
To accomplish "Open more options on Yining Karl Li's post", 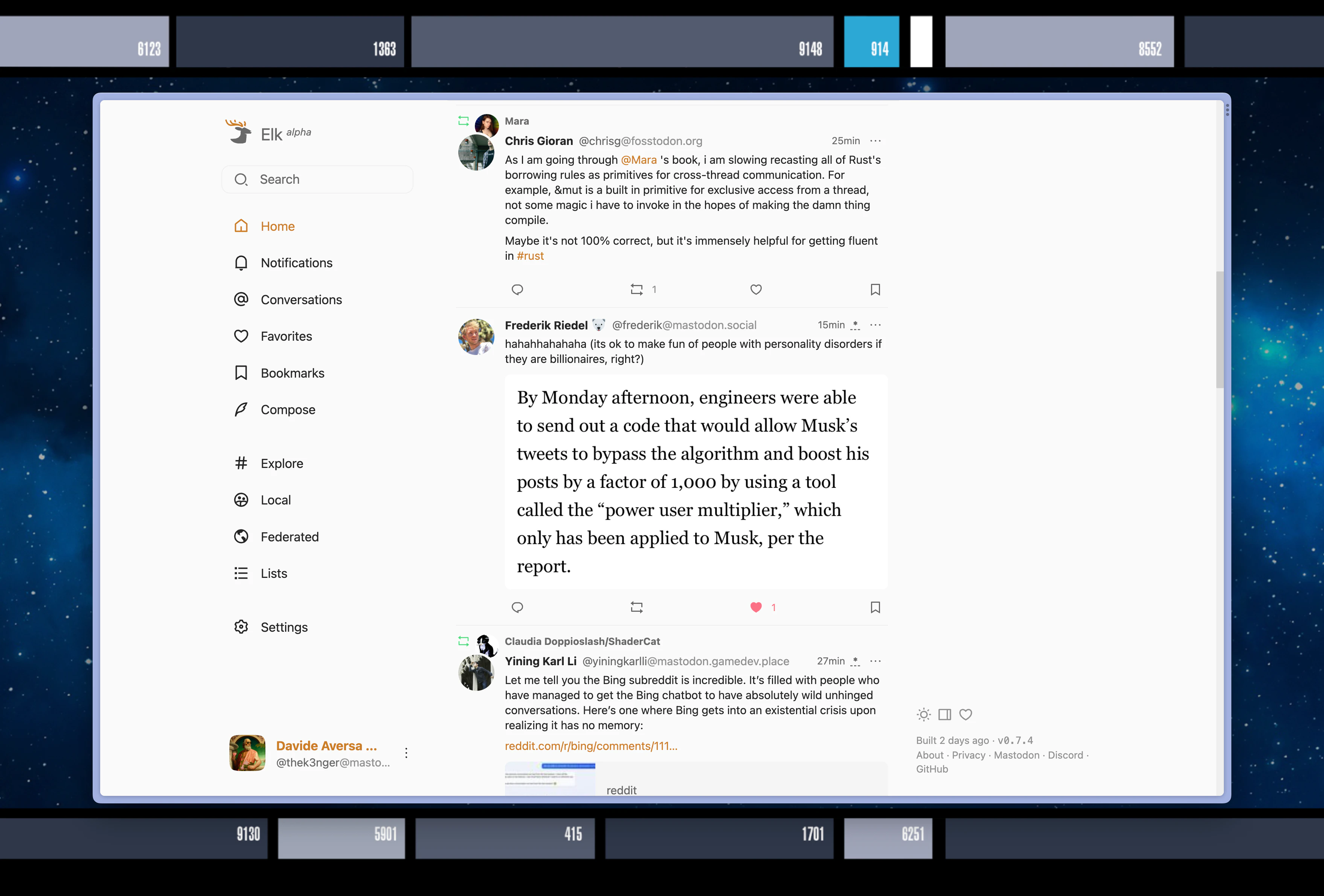I will tap(876, 661).
